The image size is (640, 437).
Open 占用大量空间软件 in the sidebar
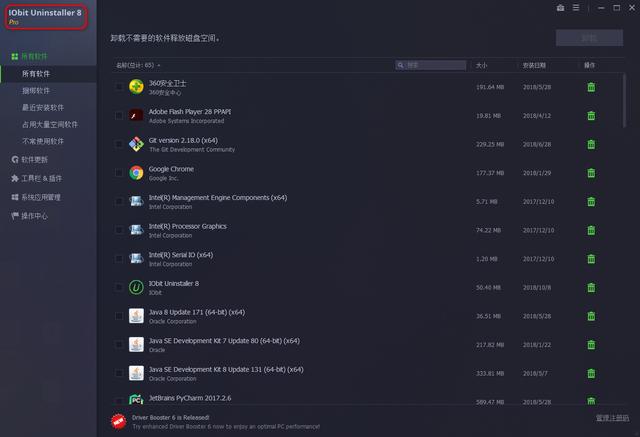(x=50, y=124)
